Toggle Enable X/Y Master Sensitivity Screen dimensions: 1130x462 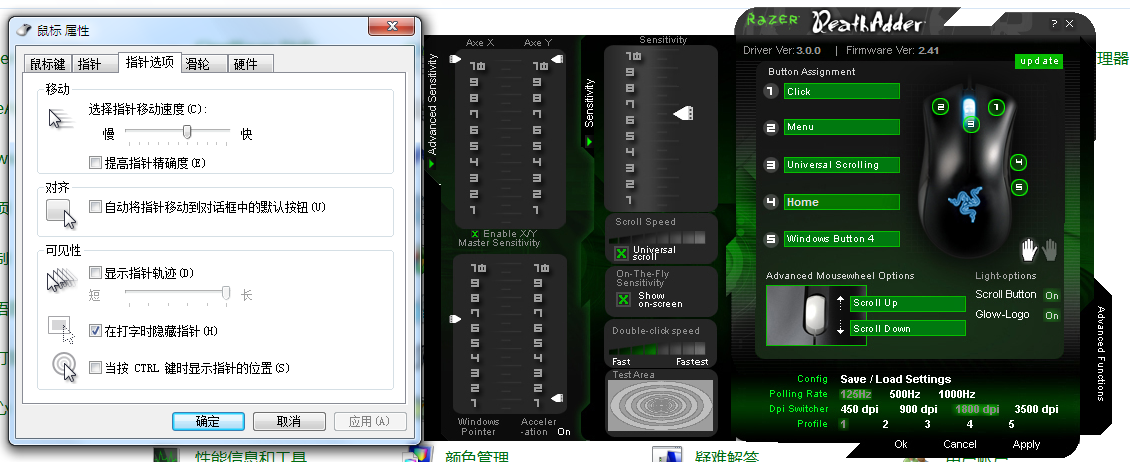coord(475,234)
